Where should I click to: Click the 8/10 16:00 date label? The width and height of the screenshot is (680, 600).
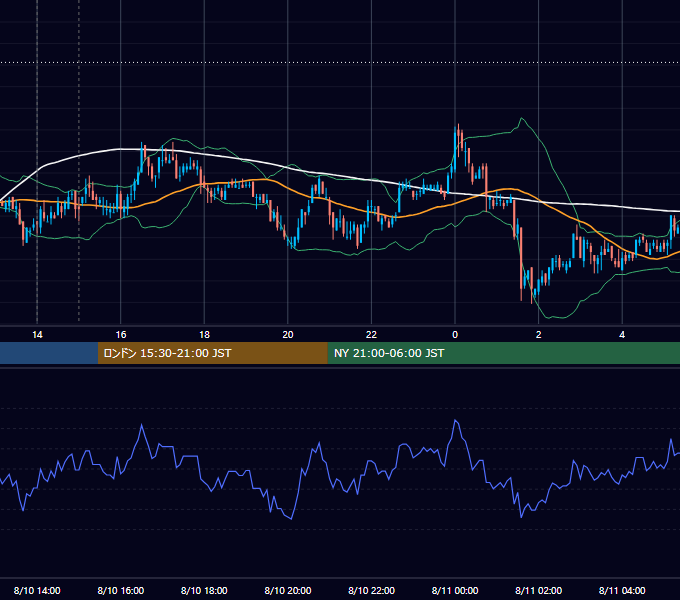[x=121, y=590]
